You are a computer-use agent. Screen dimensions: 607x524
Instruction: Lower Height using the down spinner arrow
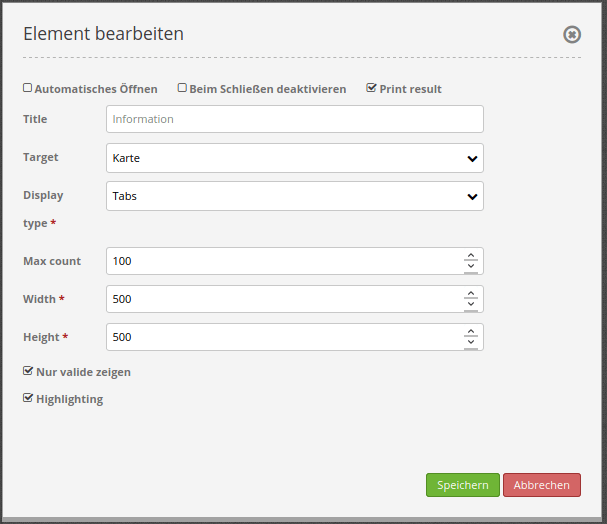tap(471, 343)
